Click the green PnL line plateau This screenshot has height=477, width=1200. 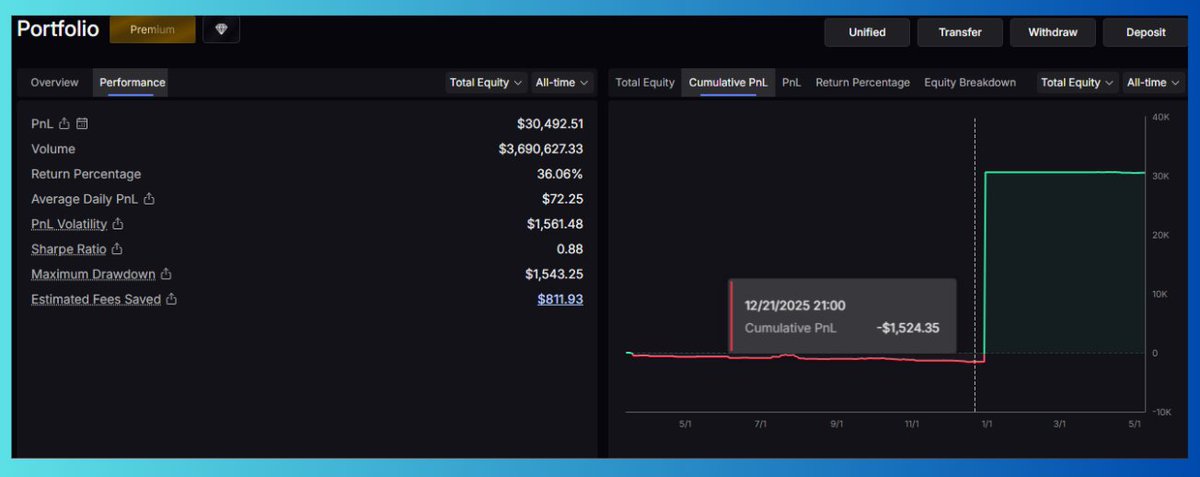pos(1065,172)
